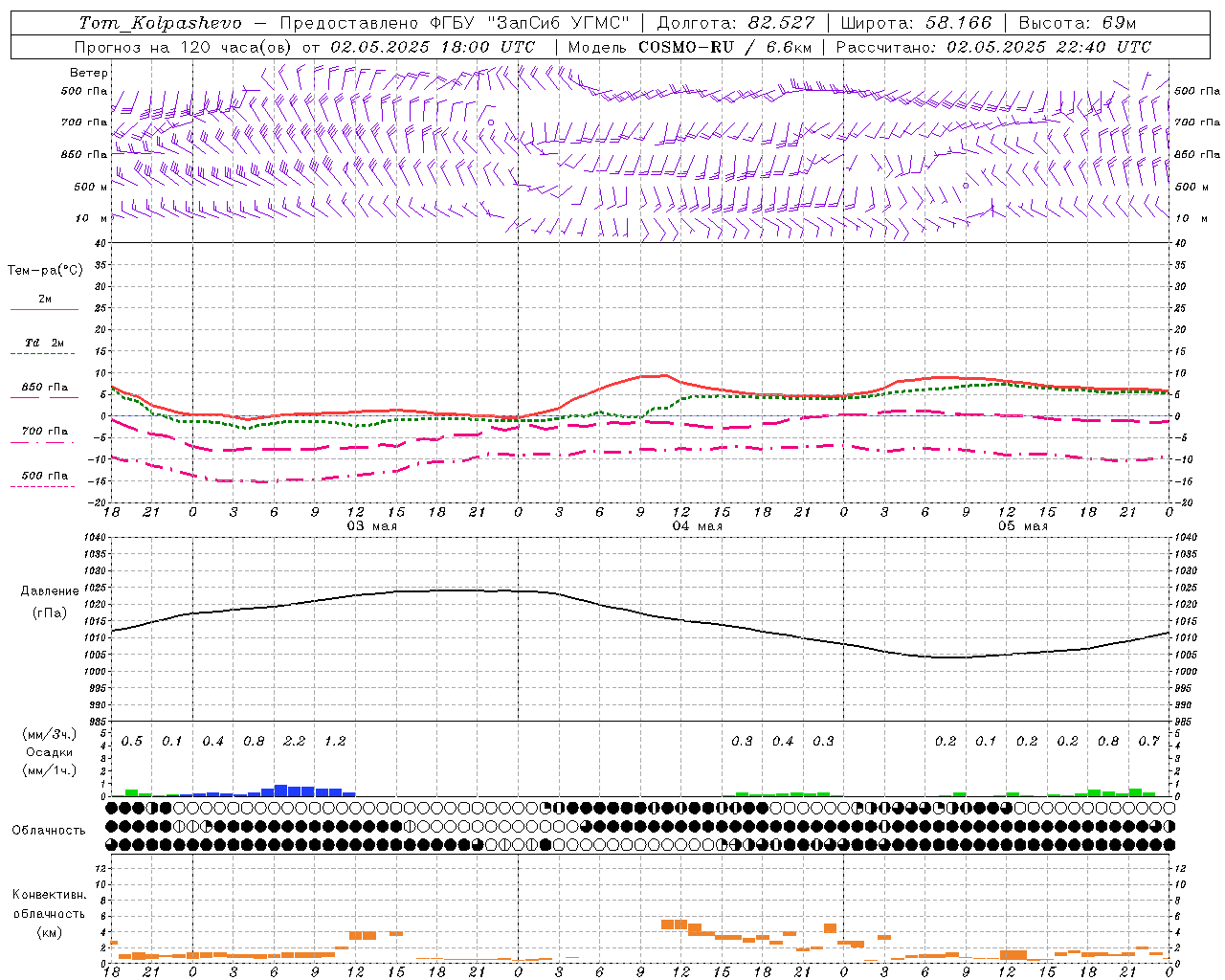Click the Td 2м dew point legend label
The image size is (1225, 980).
click(x=45, y=343)
